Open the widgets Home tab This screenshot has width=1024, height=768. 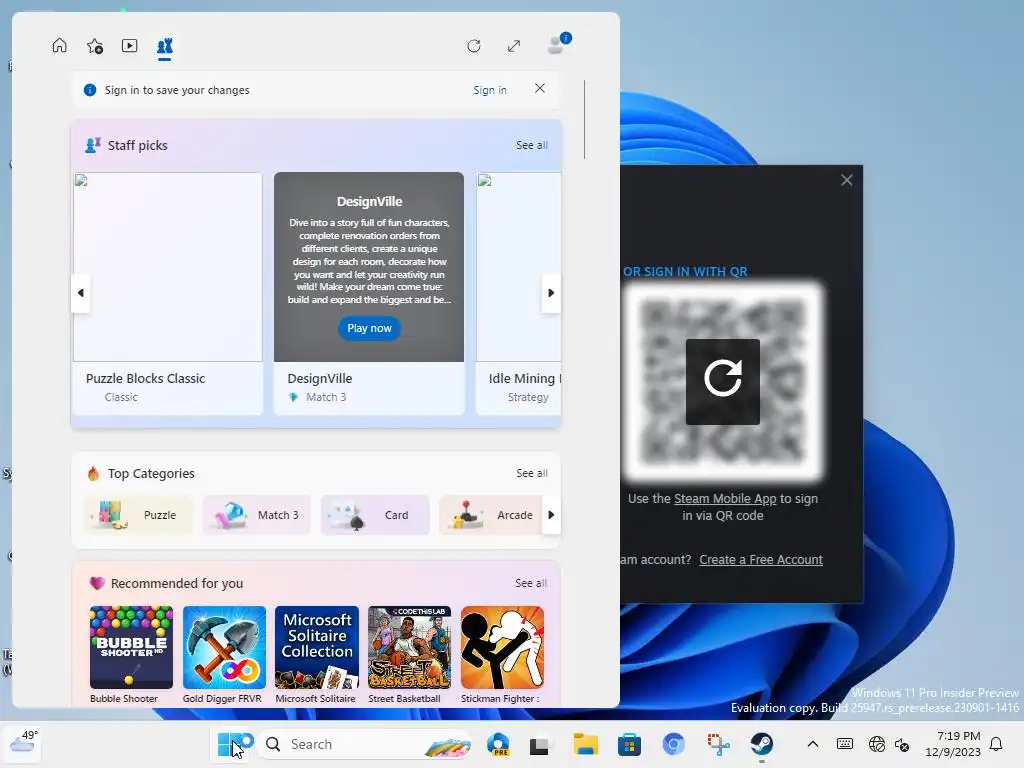click(59, 46)
